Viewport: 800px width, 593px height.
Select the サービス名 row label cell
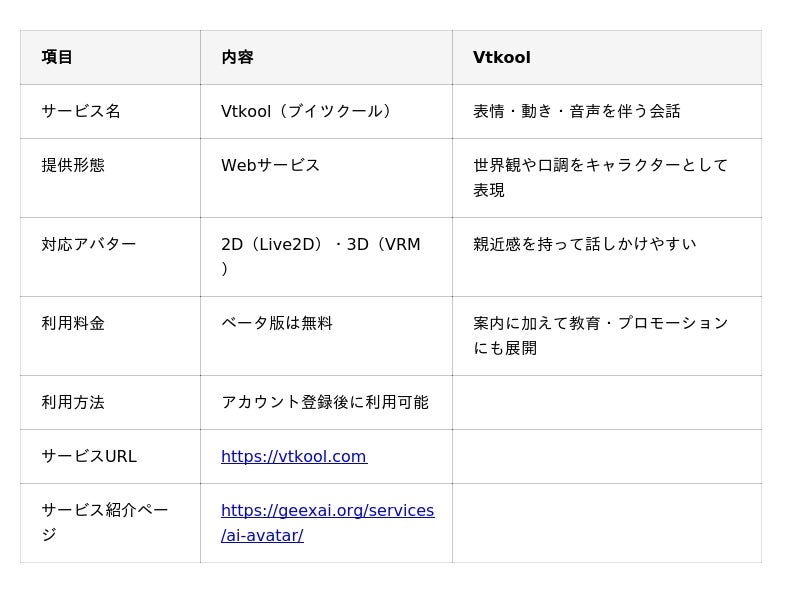[110, 111]
